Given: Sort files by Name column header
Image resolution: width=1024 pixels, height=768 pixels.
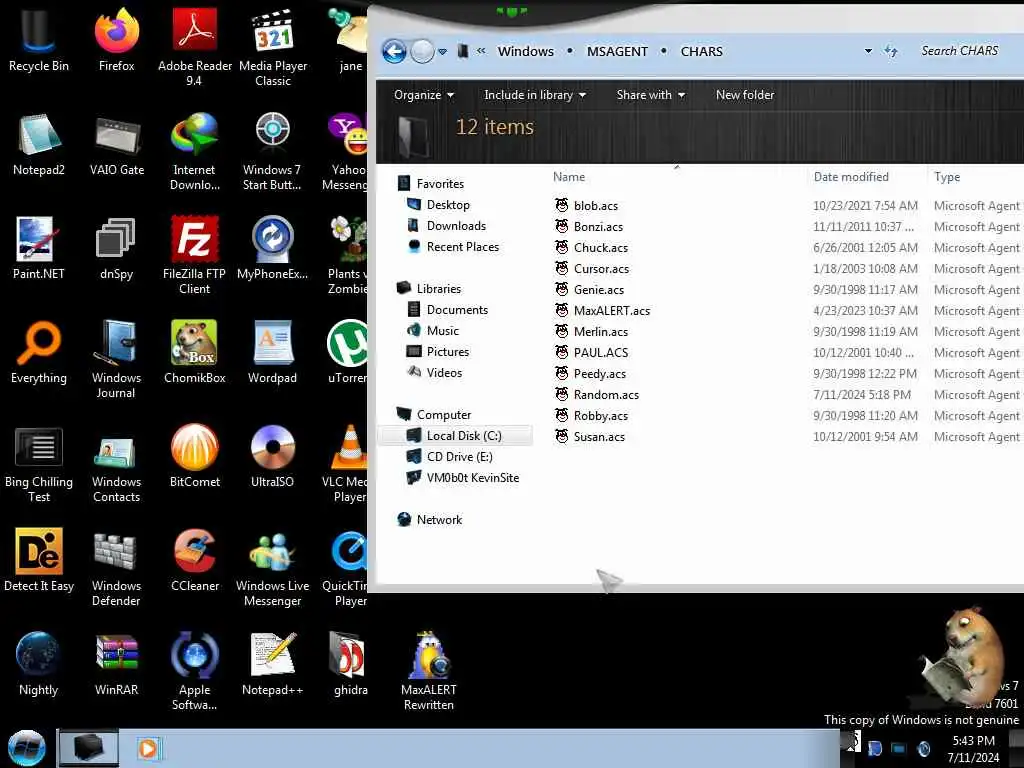Looking at the screenshot, I should pos(677,177).
